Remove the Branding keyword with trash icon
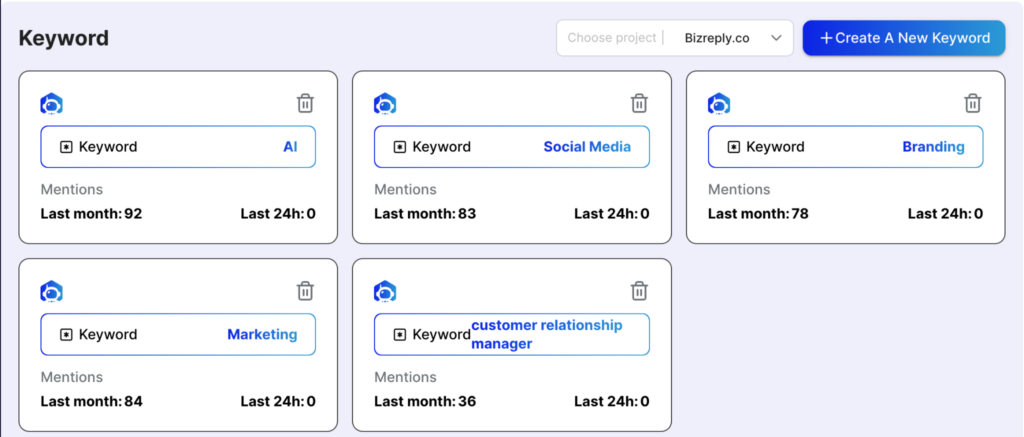This screenshot has width=1024, height=437. [x=972, y=103]
